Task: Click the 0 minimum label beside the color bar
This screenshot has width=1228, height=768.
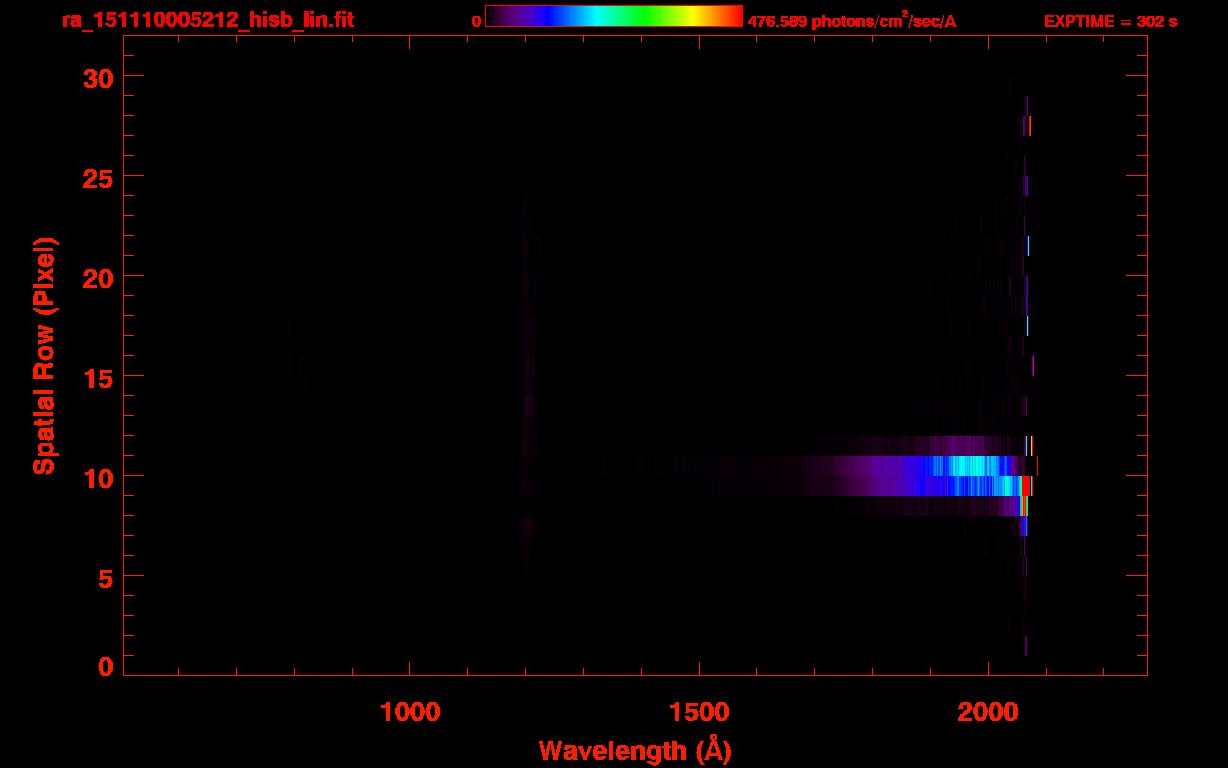Action: pos(477,21)
